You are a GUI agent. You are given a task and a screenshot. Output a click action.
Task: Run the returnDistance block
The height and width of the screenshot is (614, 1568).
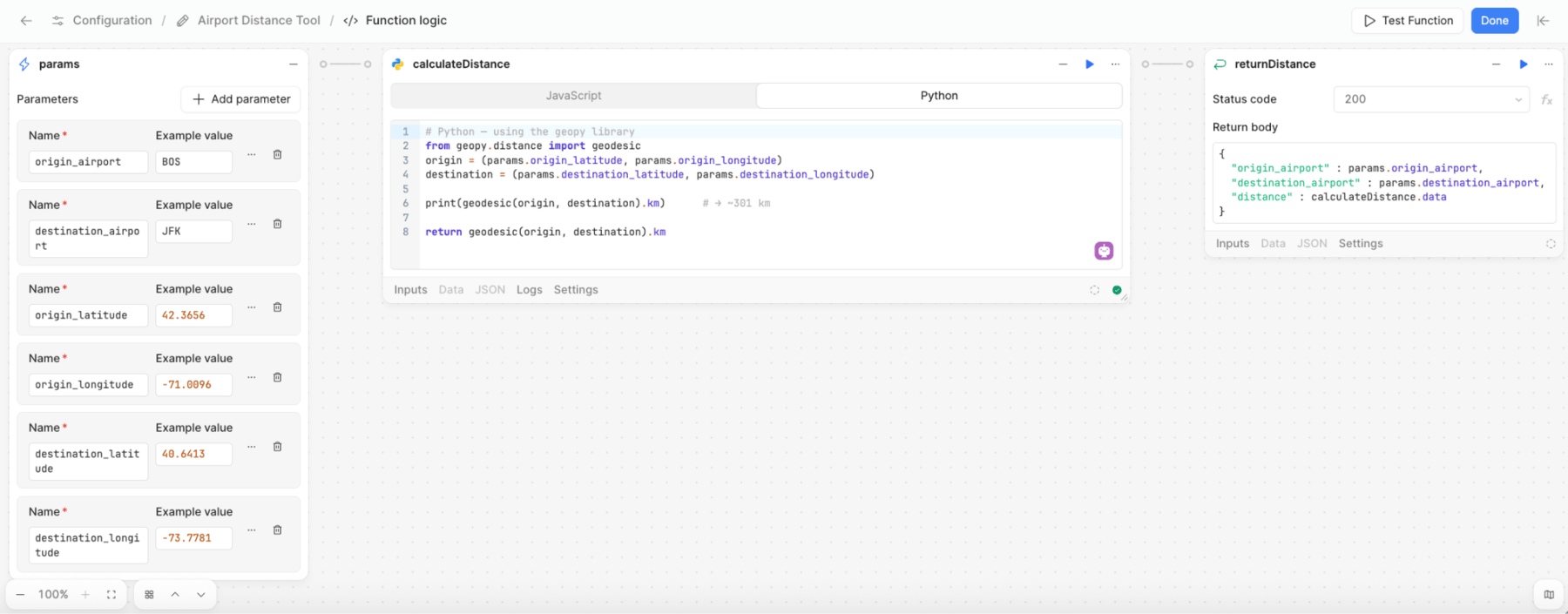(1524, 64)
